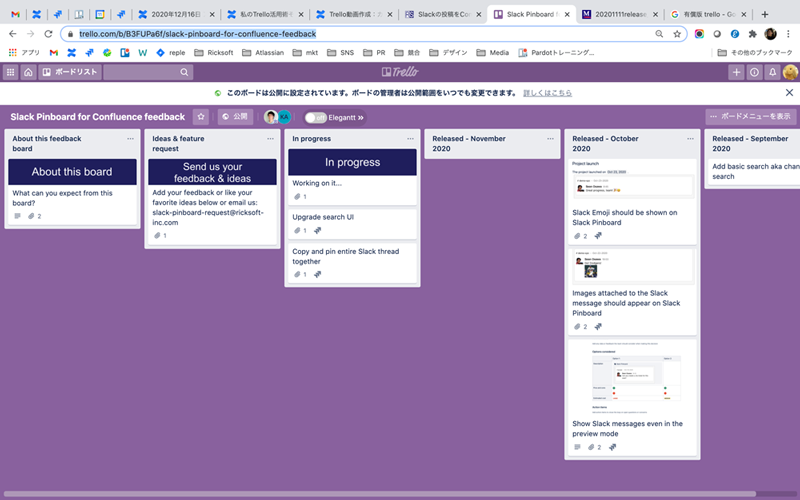Click Jira icon on Slack Emoji card
Screen dimensions: 800x500
pyautogui.click(x=598, y=236)
